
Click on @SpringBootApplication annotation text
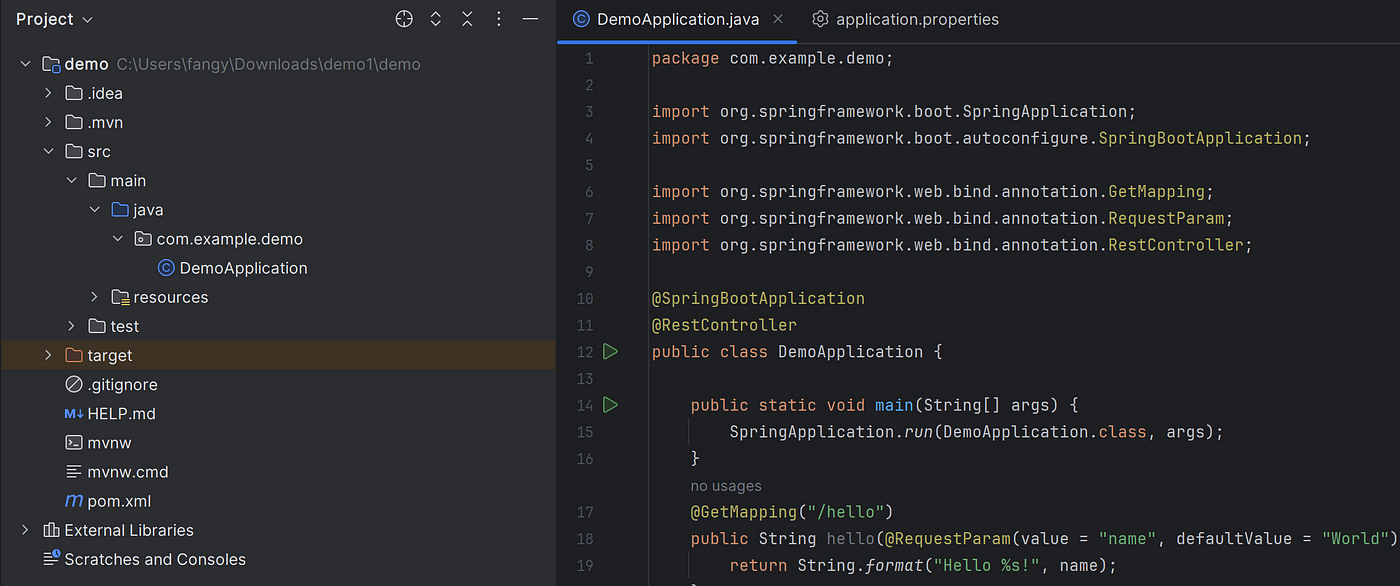pos(758,298)
